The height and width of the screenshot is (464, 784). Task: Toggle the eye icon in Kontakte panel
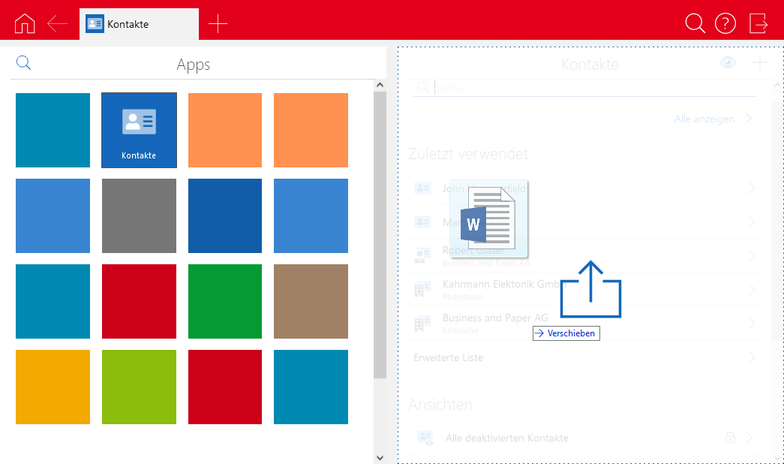pos(728,63)
